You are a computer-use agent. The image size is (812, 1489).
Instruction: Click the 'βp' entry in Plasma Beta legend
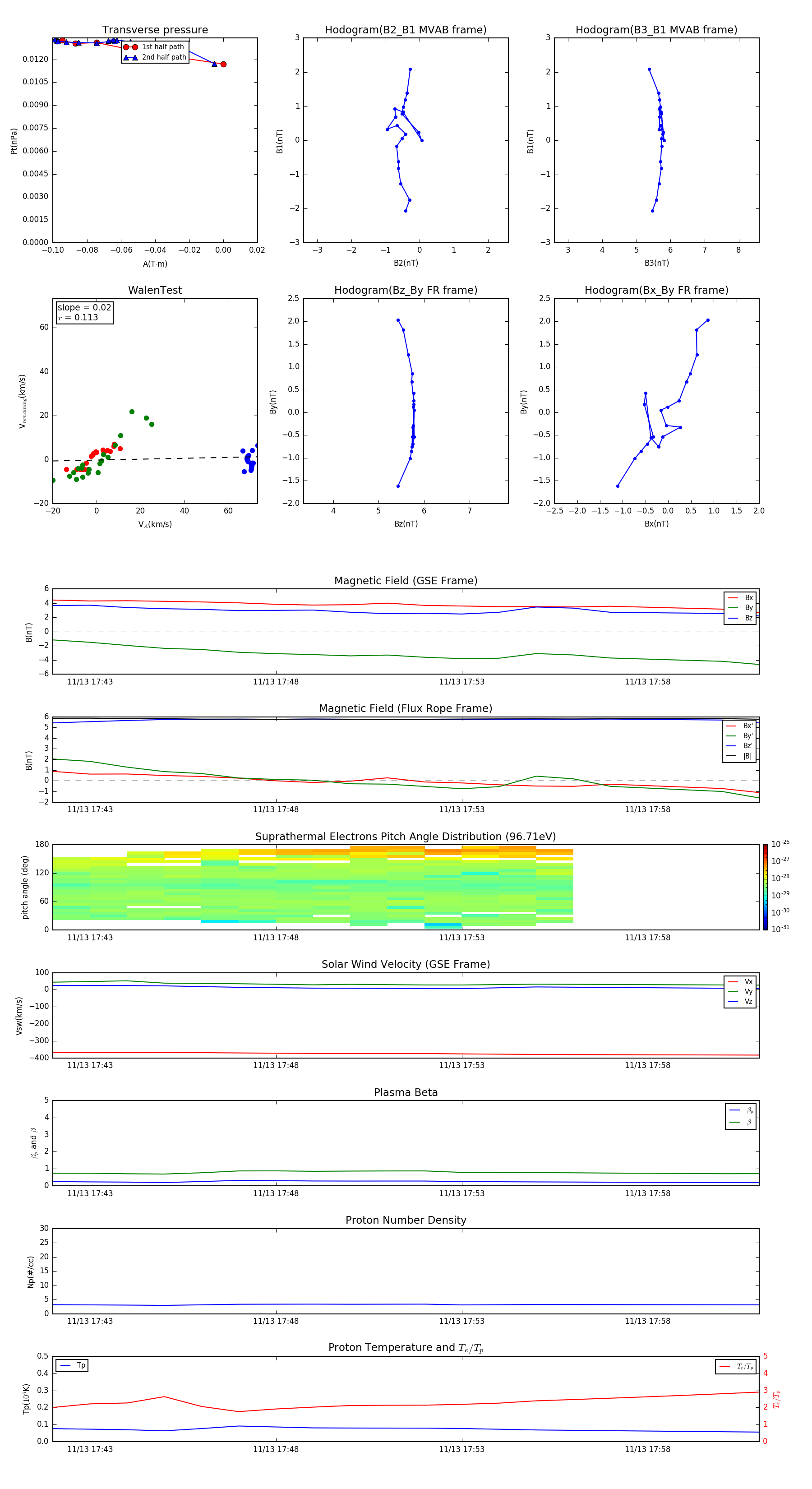coord(742,1110)
